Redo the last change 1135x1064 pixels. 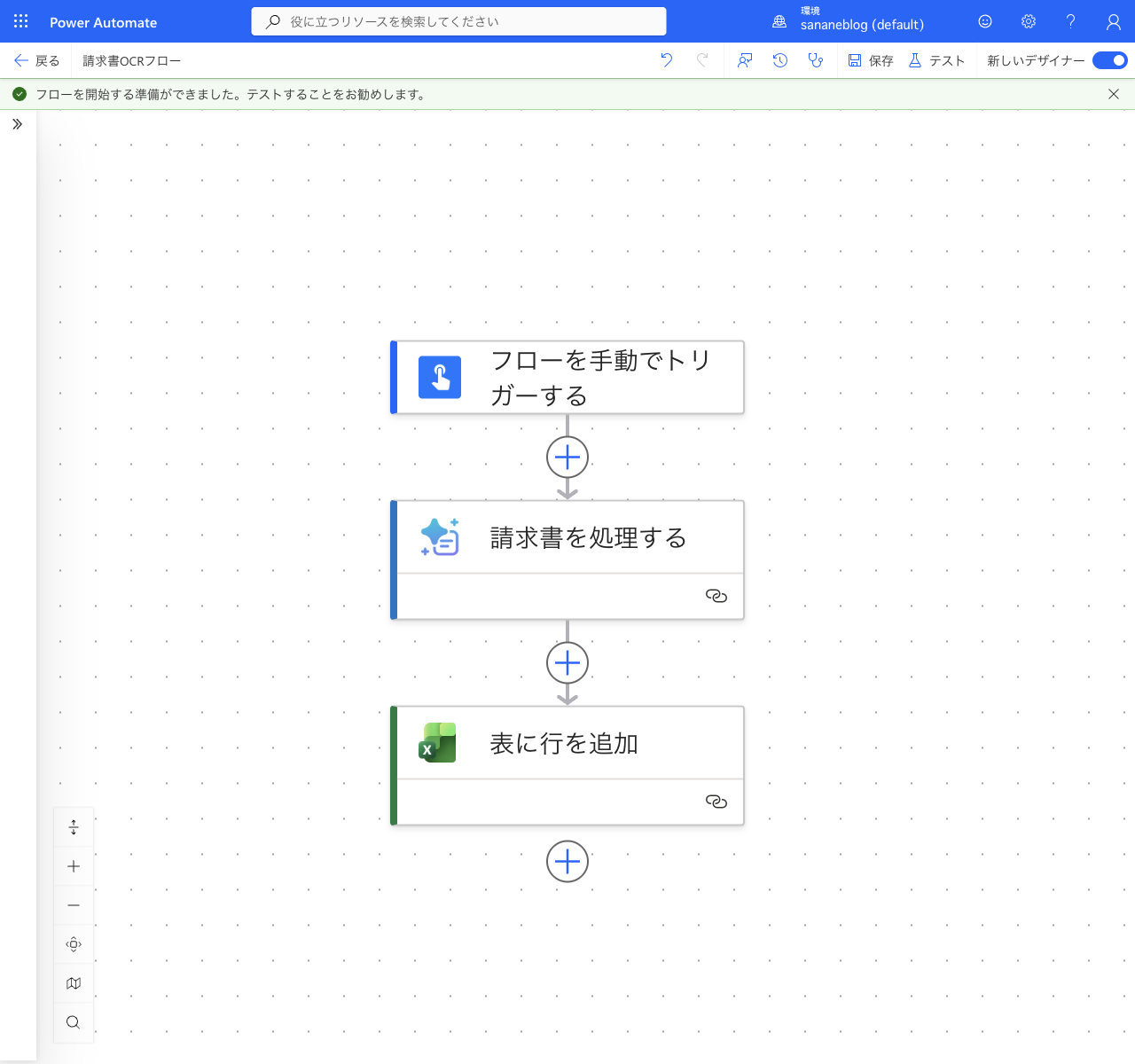(x=702, y=60)
